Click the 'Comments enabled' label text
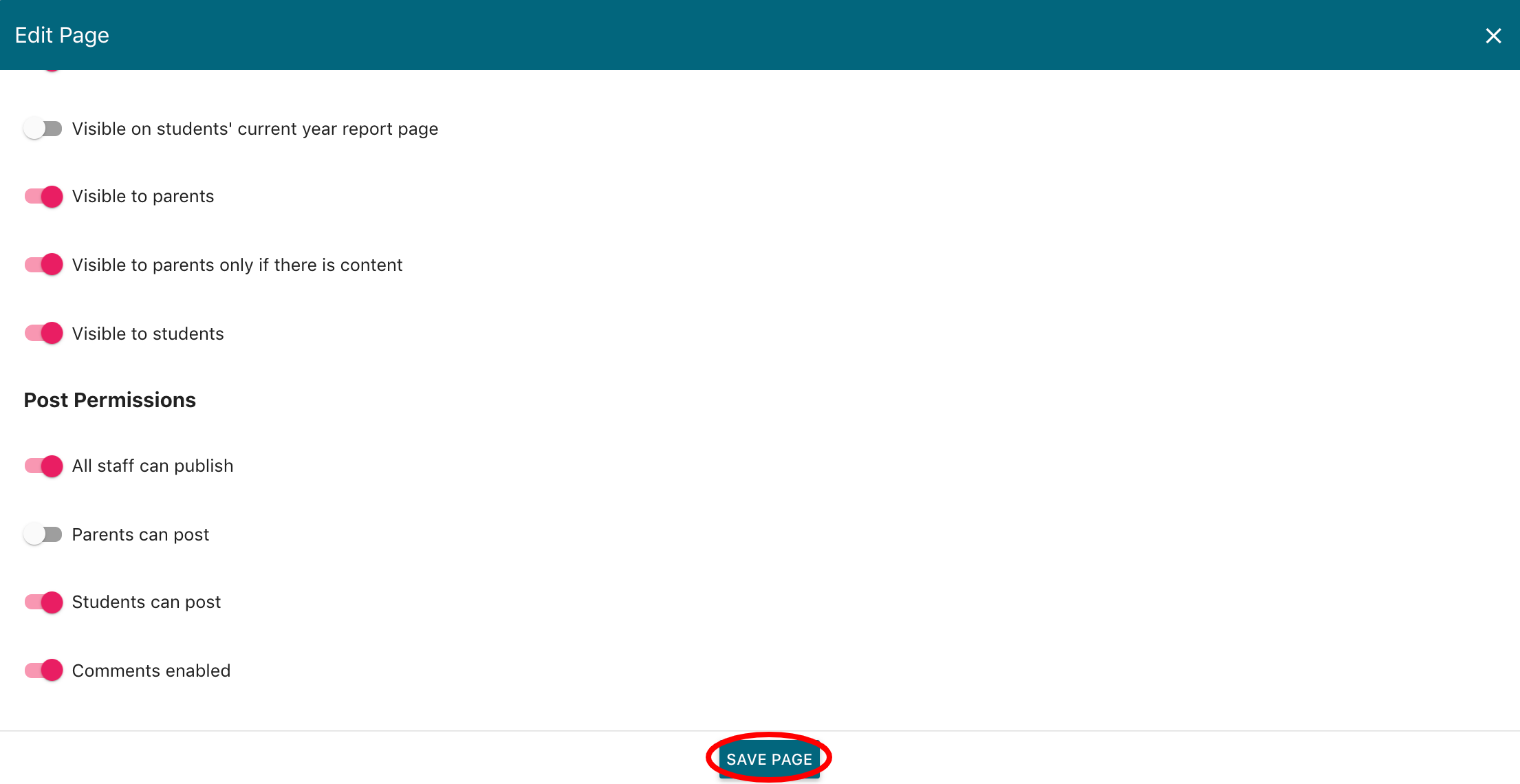 [x=151, y=671]
